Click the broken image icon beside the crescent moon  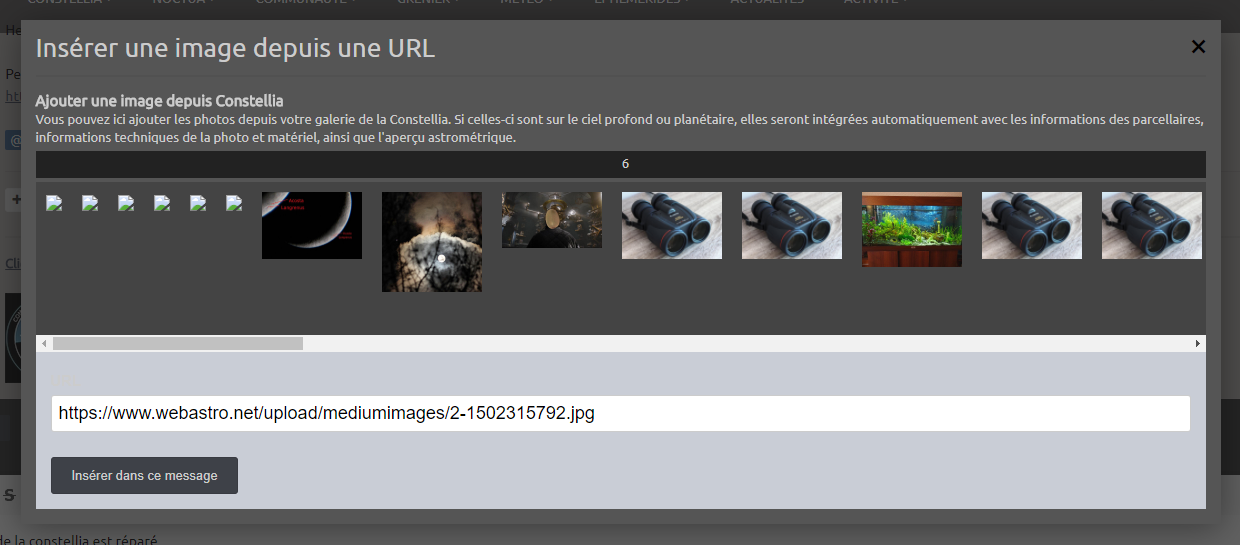click(235, 203)
